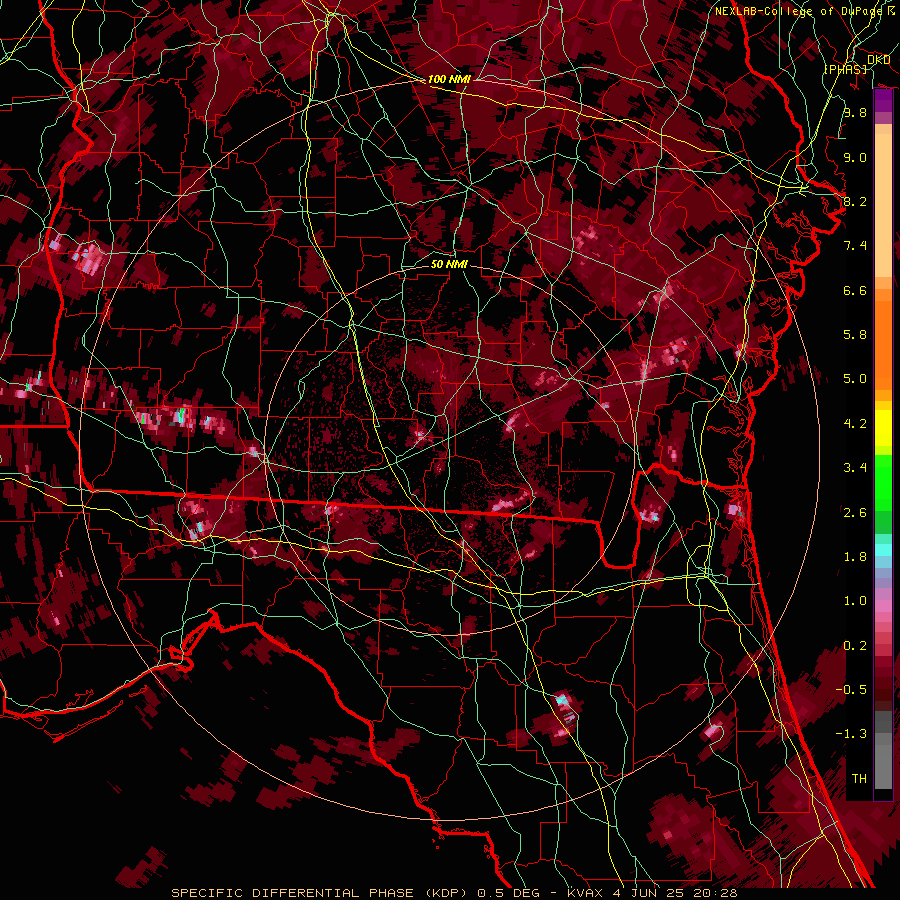Viewport: 900px width, 900px height.
Task: Click the DKD label above the color scale
Action: pos(879,60)
